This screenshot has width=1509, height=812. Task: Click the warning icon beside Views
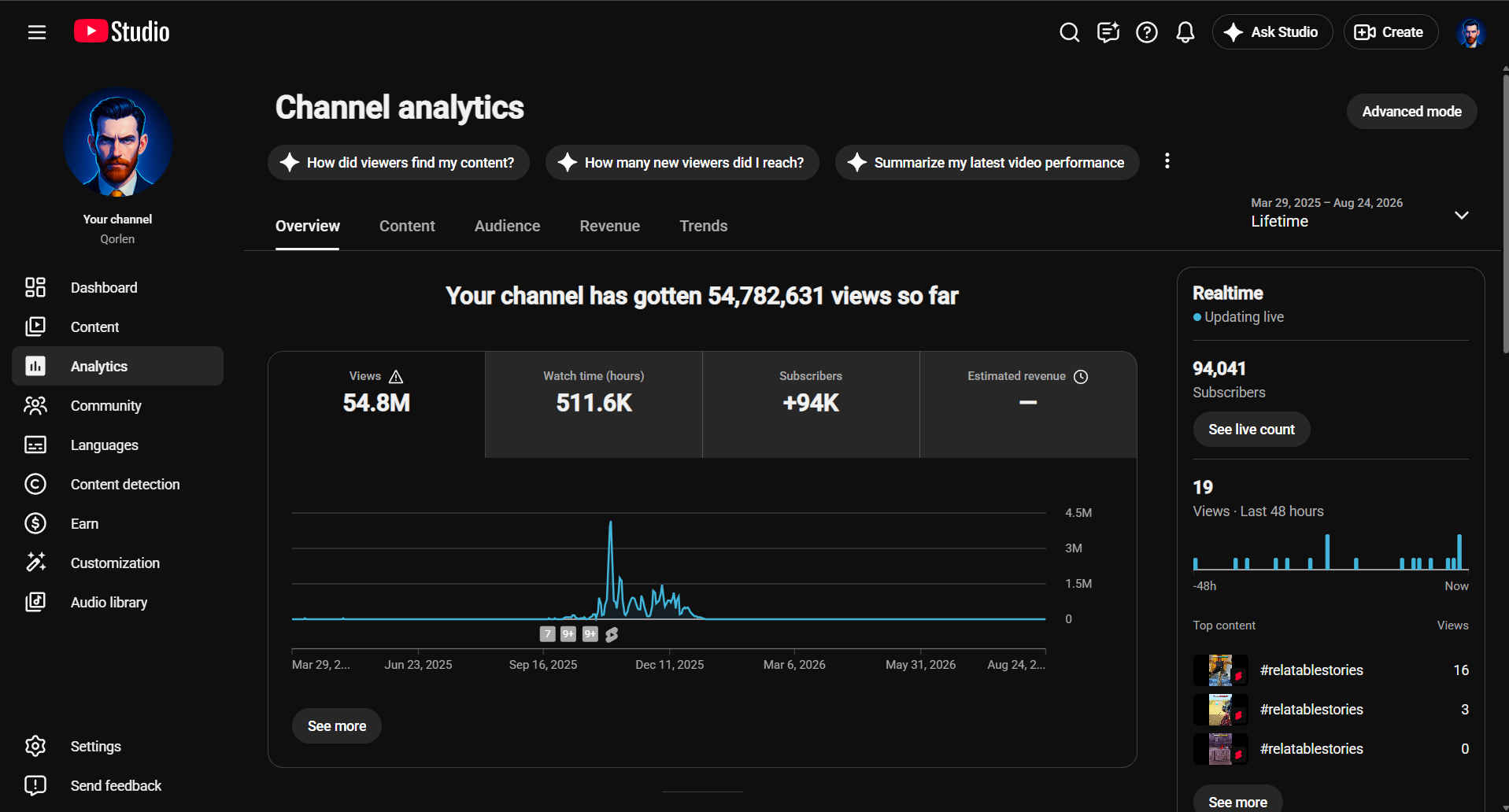pyautogui.click(x=396, y=377)
